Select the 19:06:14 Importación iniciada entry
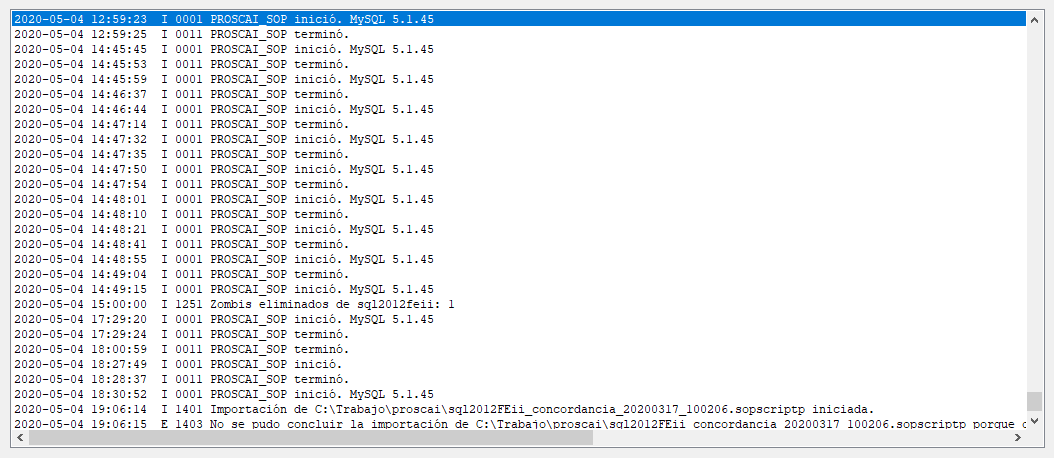This screenshot has height=458, width=1054. (519, 409)
